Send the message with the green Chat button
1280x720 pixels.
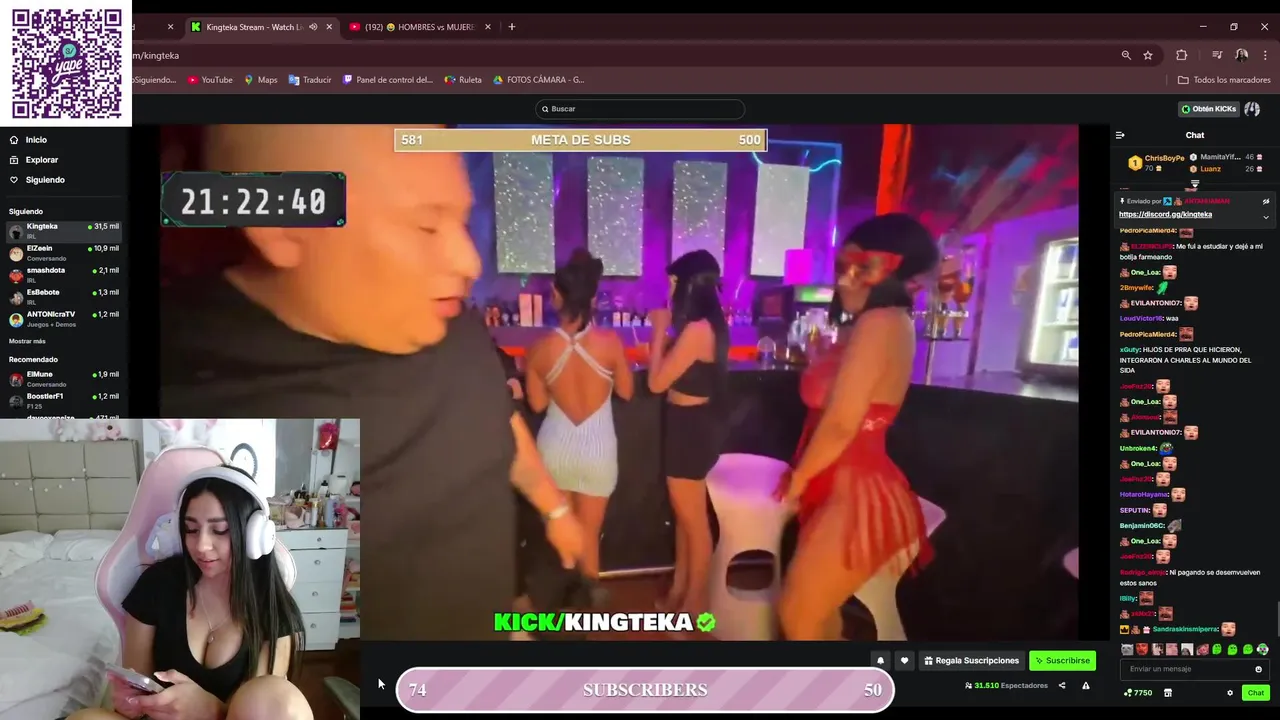tap(1255, 693)
